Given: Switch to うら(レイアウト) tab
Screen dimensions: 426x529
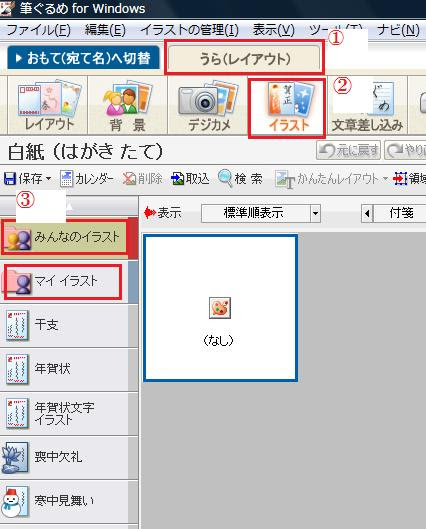Looking at the screenshot, I should [x=244, y=59].
